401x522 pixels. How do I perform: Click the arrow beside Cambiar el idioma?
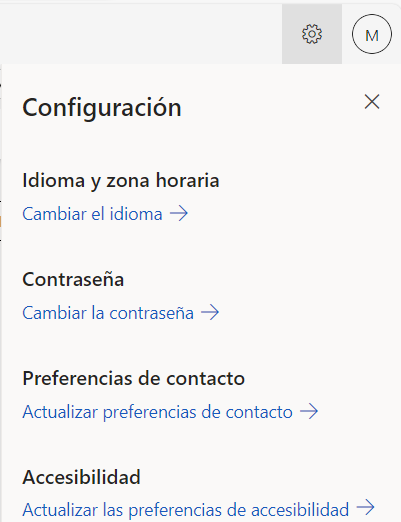click(179, 213)
